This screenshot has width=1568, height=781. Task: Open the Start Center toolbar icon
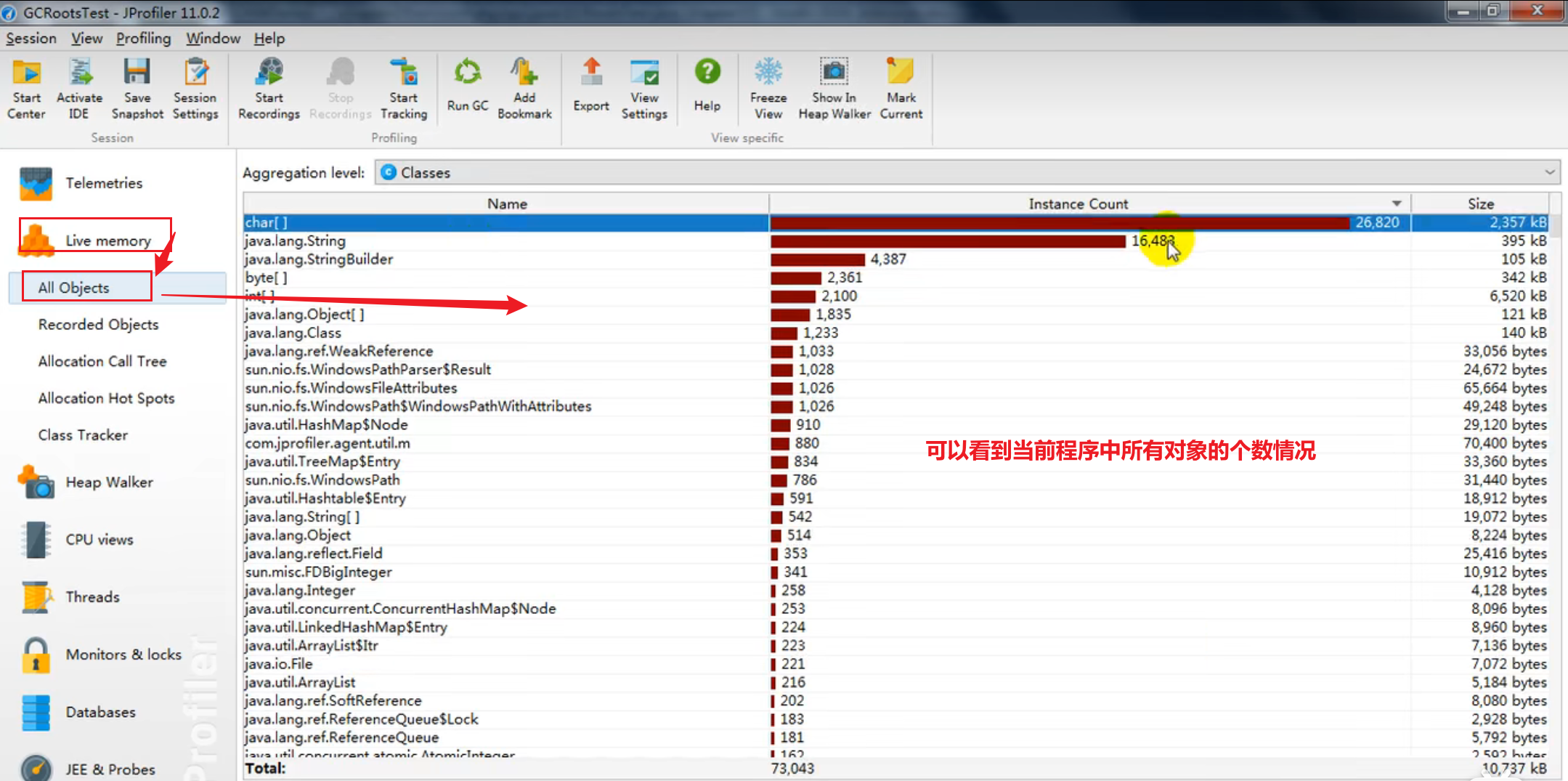tap(27, 73)
